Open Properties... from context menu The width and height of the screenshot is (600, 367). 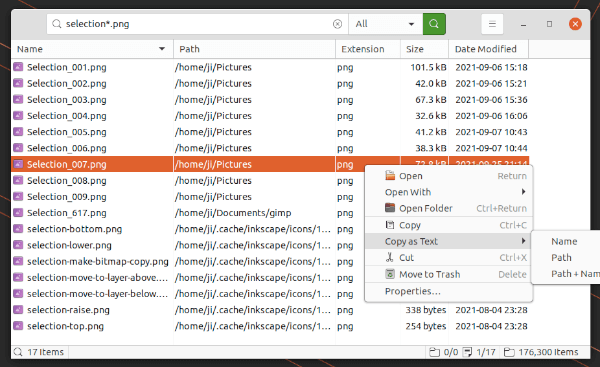pos(448,291)
